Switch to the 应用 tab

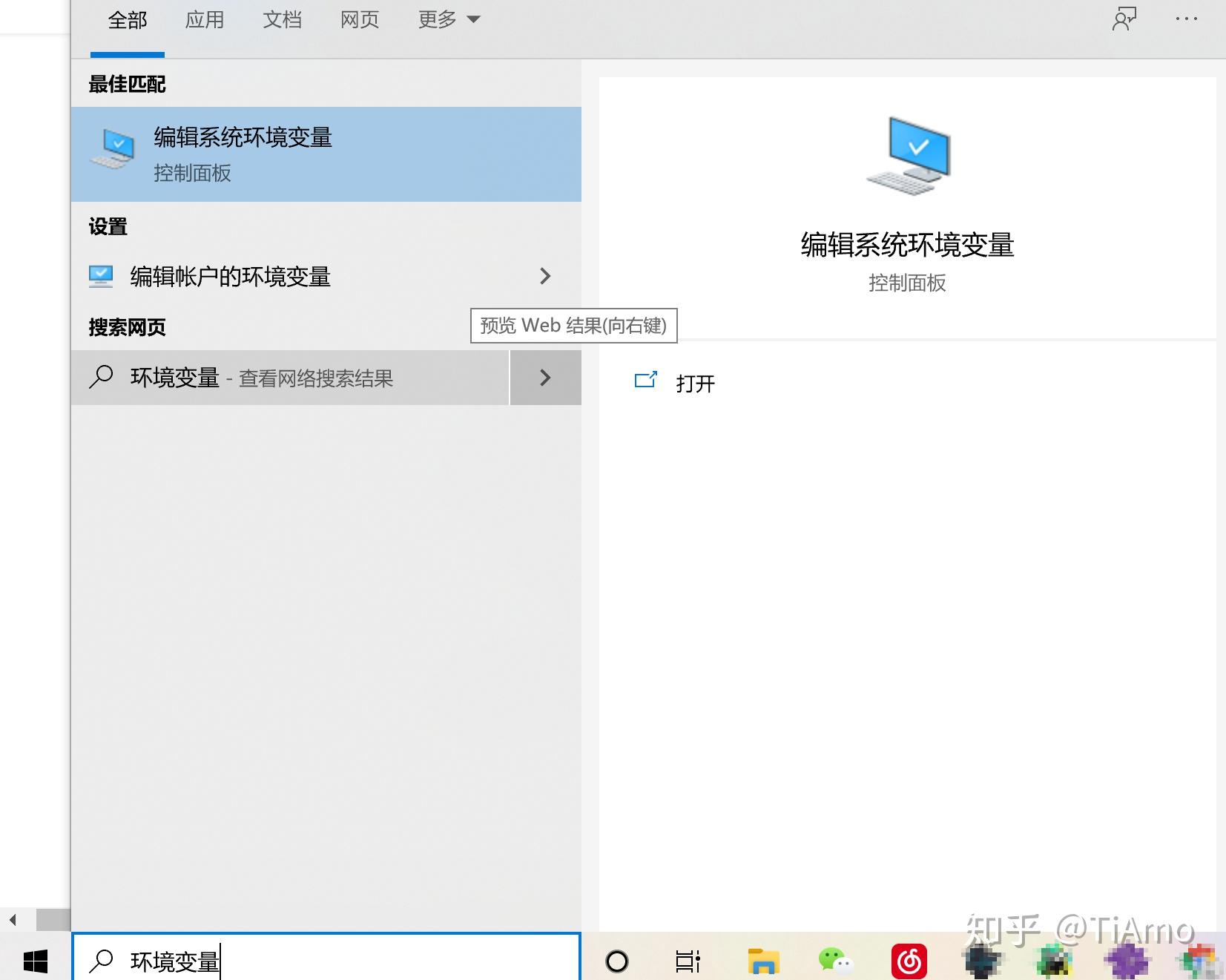204,20
